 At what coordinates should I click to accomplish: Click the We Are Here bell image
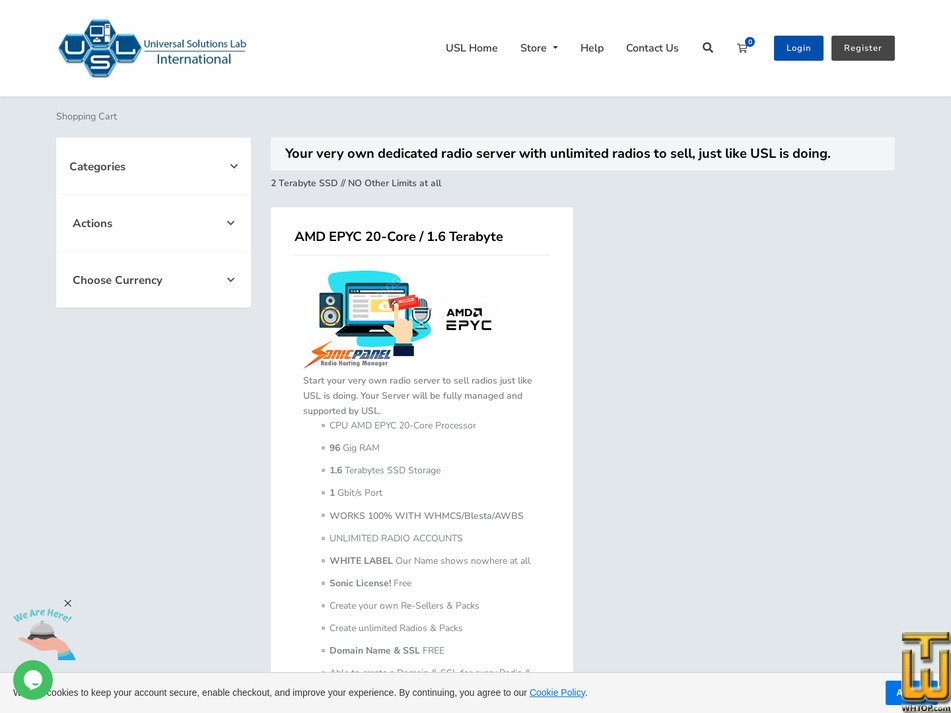[x=44, y=635]
